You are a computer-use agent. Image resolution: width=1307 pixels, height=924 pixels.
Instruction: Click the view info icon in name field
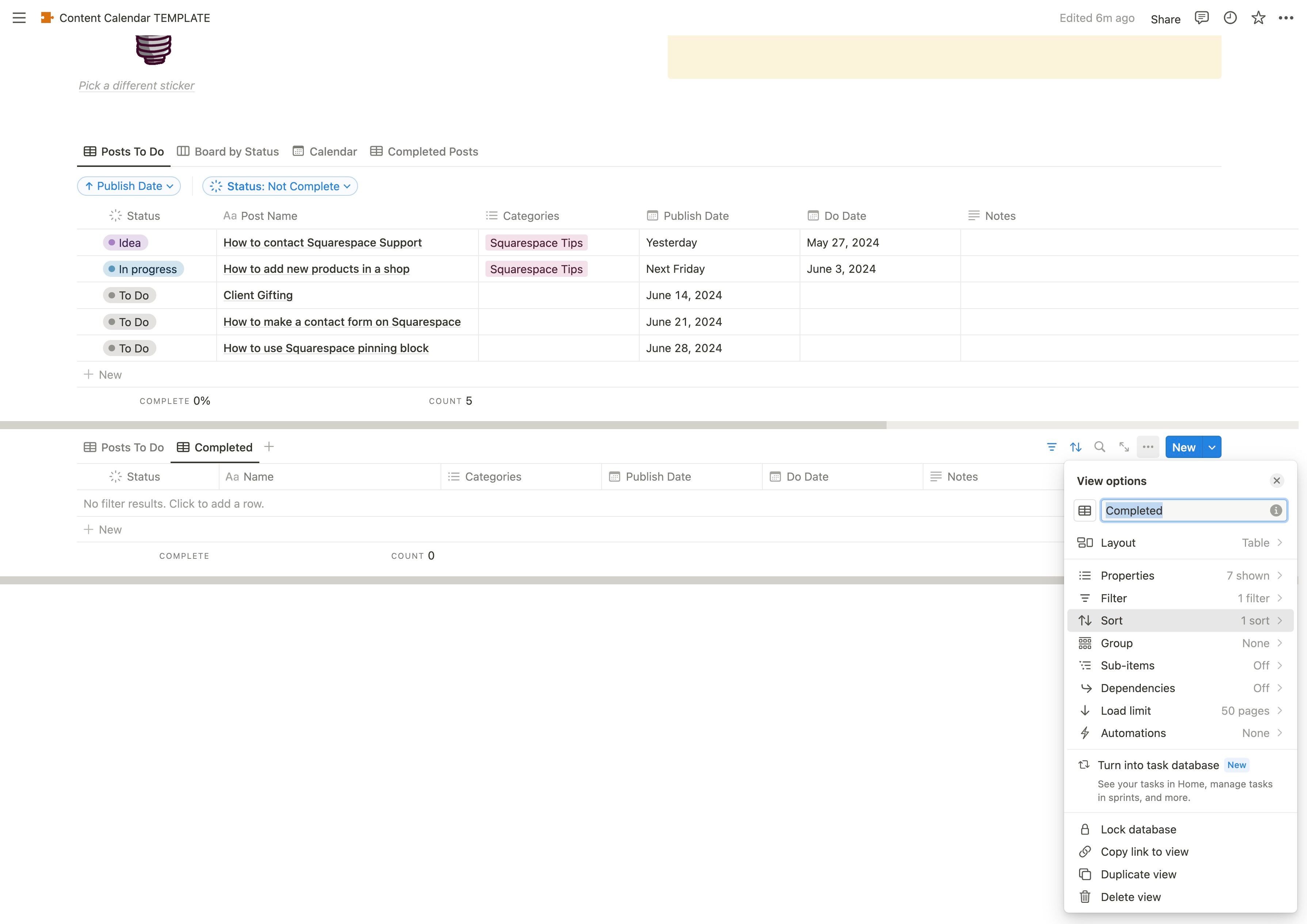tap(1276, 510)
